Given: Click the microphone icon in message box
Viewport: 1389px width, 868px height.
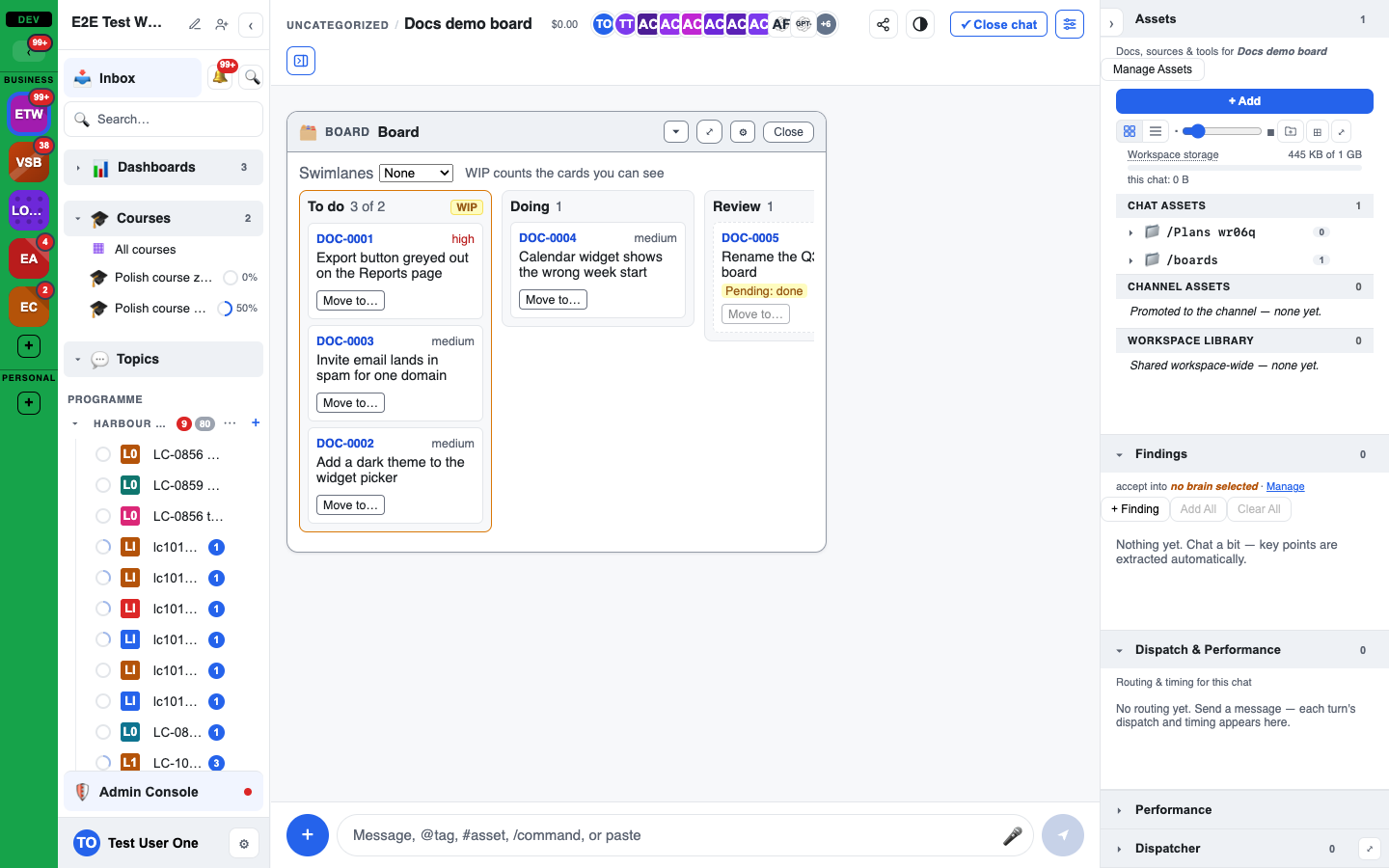Looking at the screenshot, I should (1012, 835).
